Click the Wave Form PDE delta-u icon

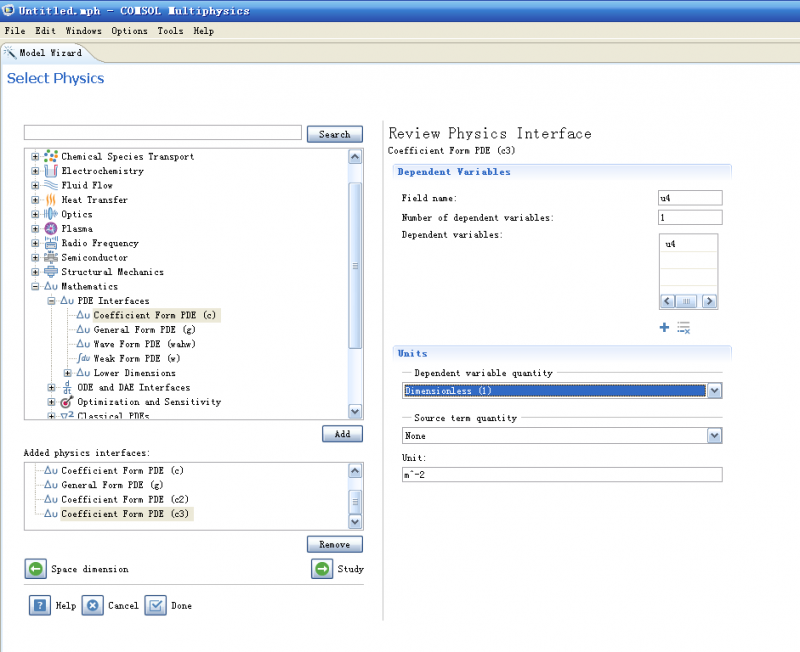tap(83, 344)
